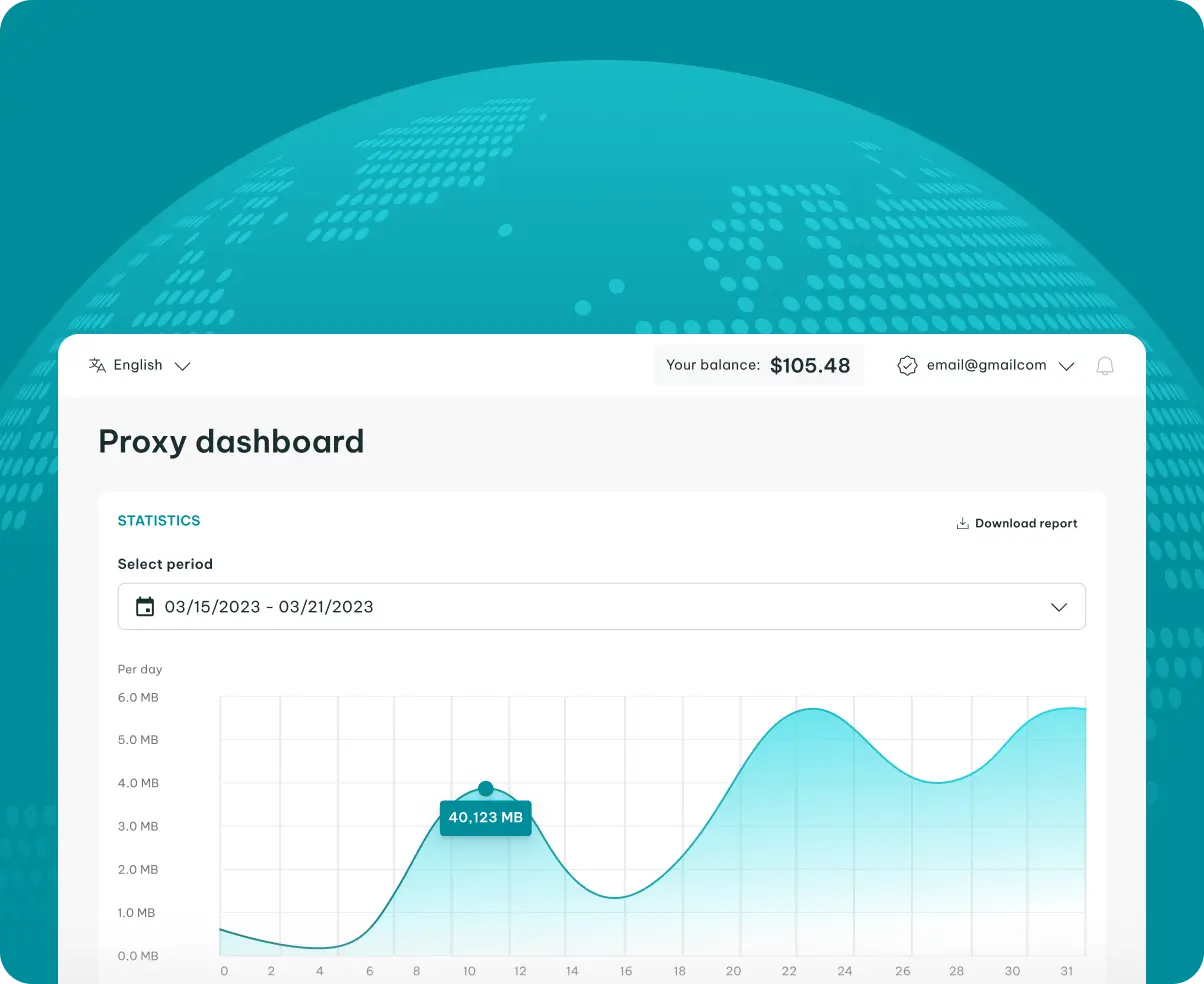Click the 40,123 MB tooltip on the chart

click(x=486, y=817)
